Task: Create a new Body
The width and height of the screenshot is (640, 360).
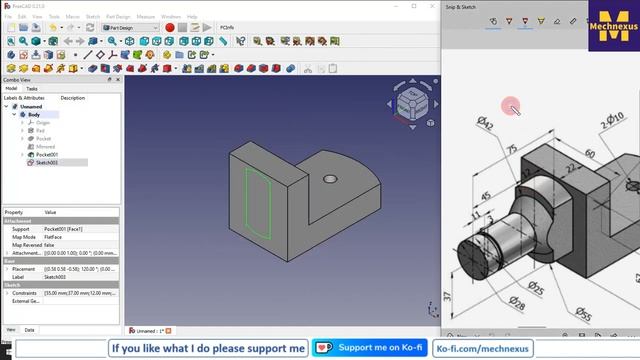Action: [x=11, y=55]
